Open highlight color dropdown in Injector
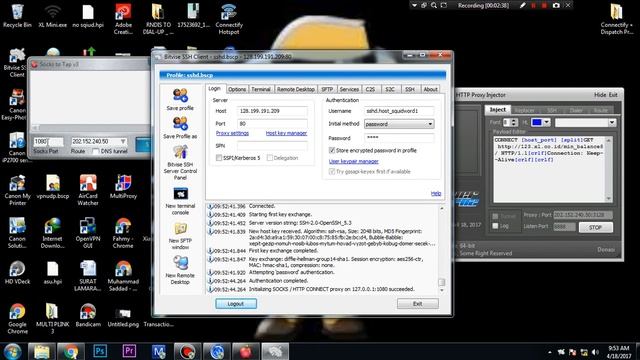 pyautogui.click(x=547, y=122)
